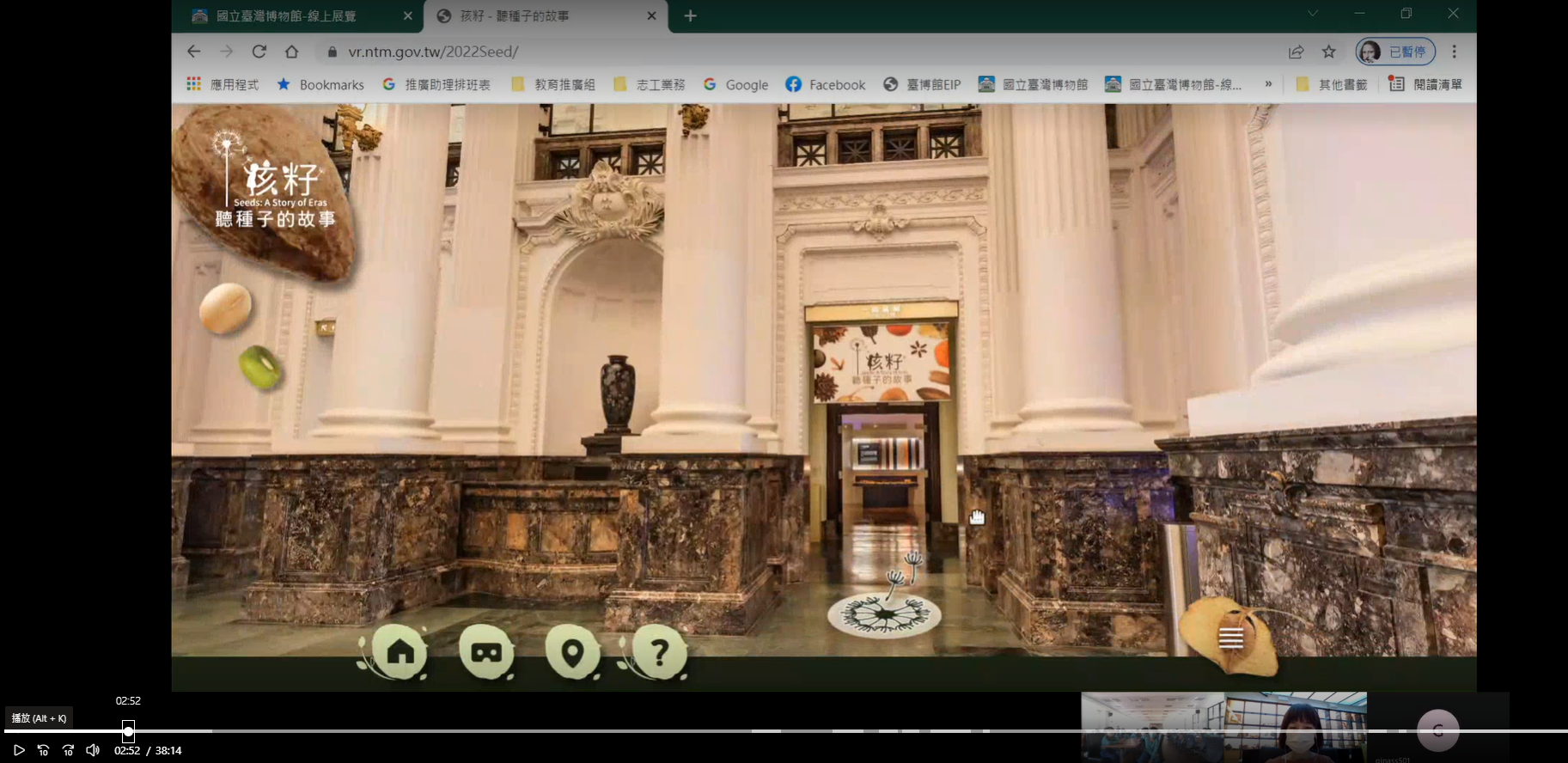
Task: Toggle video mute with speaker icon
Action: point(93,750)
